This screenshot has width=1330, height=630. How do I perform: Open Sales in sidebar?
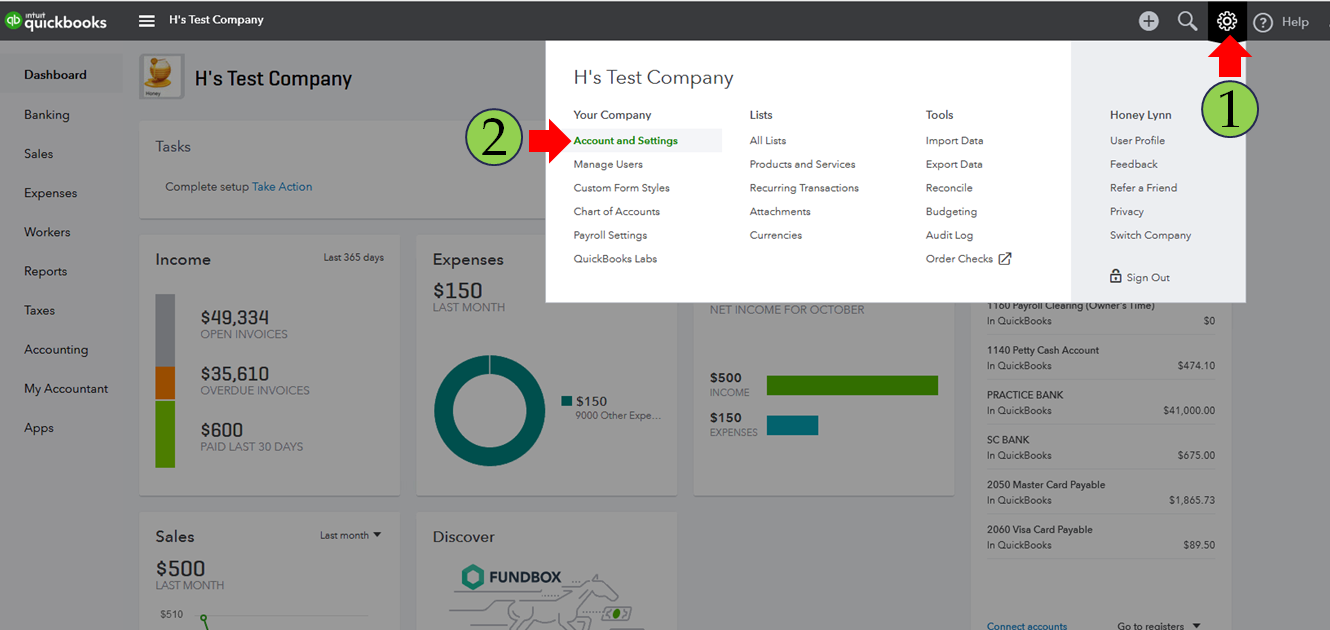[x=39, y=154]
